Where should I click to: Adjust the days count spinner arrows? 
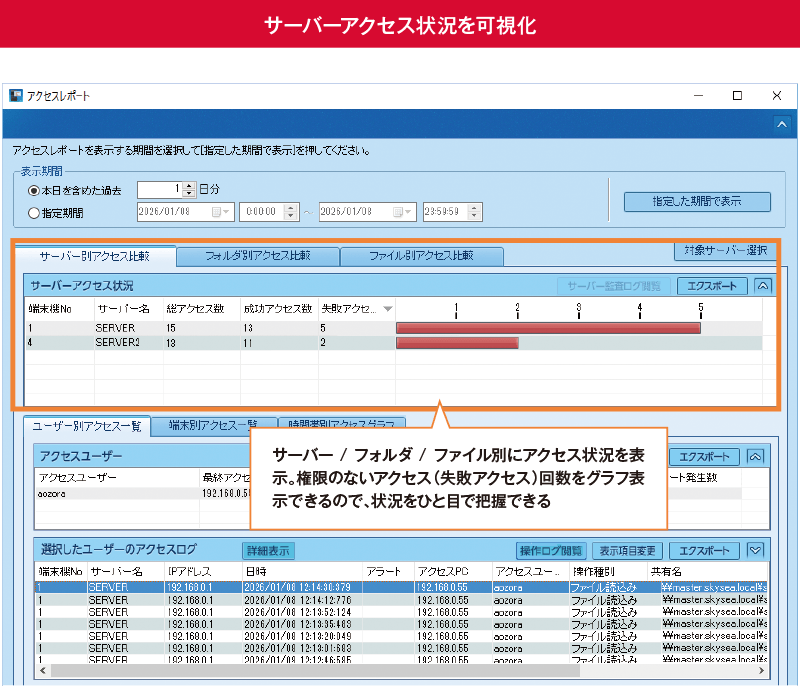189,188
